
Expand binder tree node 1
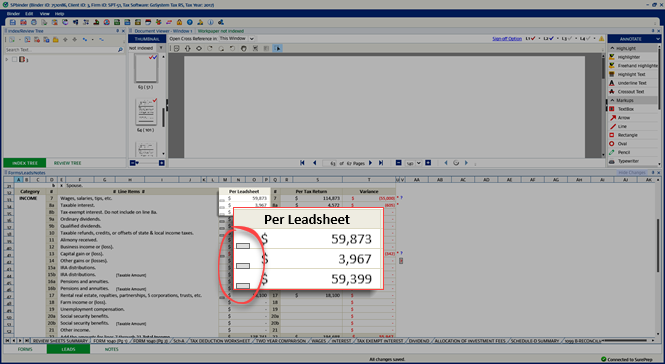click(x=7, y=60)
